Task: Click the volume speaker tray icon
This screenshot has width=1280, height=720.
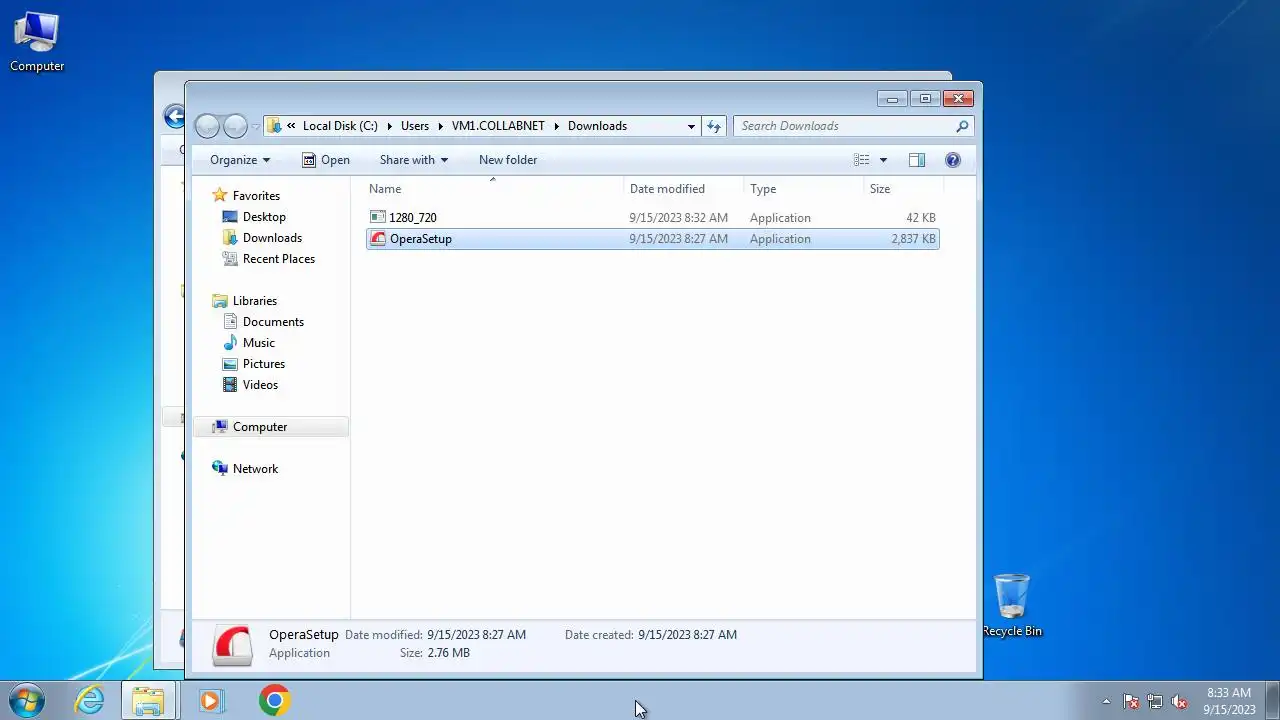Action: coord(1179,702)
